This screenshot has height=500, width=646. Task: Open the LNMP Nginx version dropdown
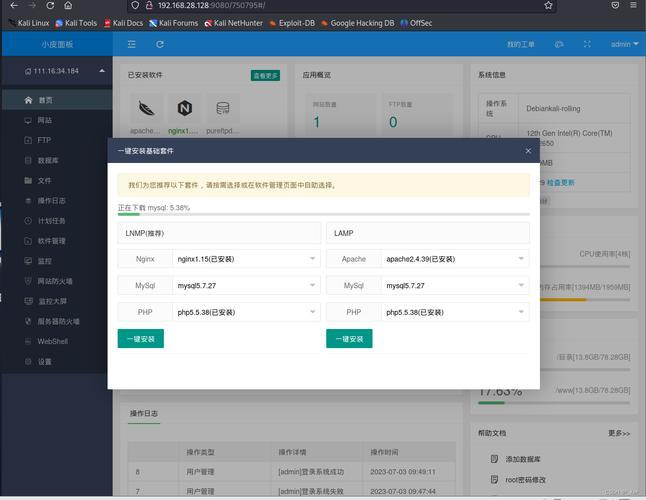pos(246,259)
